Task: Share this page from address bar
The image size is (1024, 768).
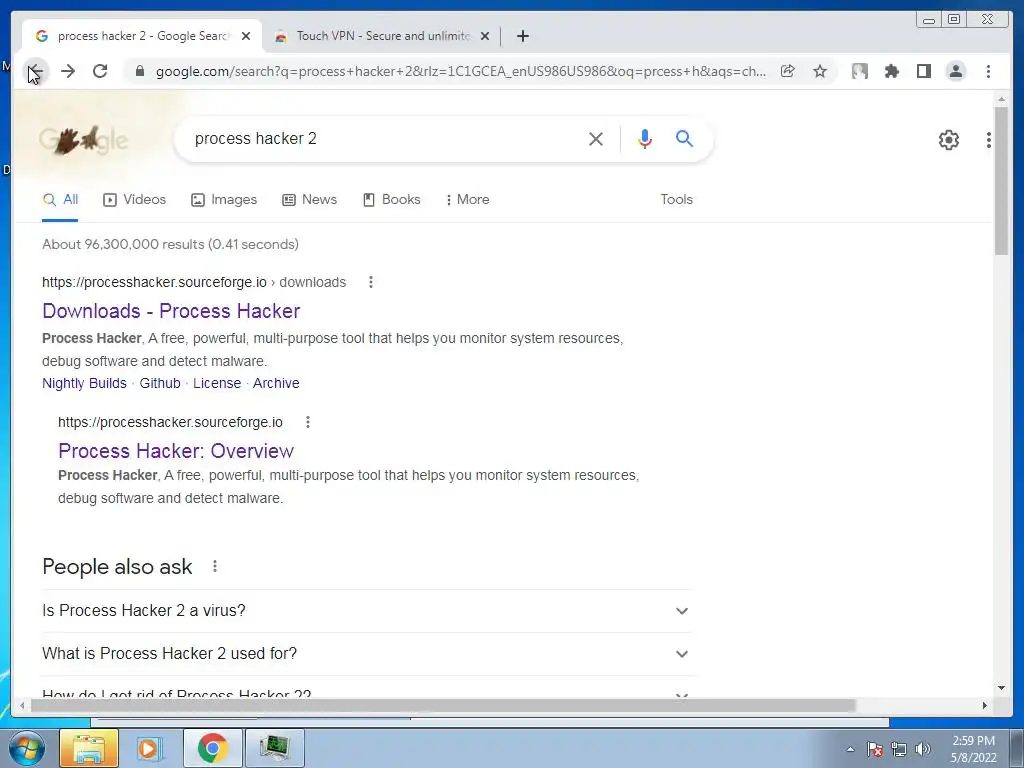Action: (x=788, y=71)
